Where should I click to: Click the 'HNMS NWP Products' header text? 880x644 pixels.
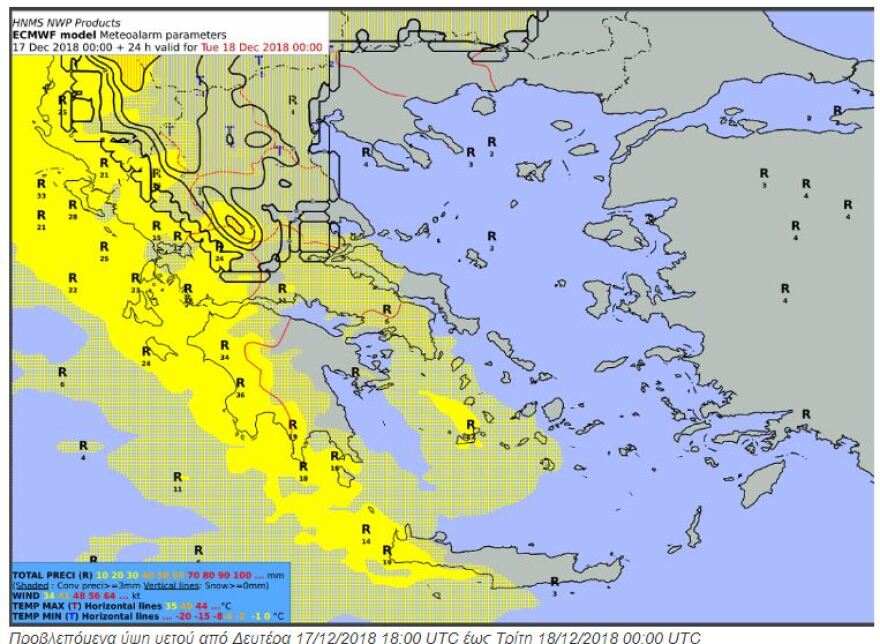(66, 22)
